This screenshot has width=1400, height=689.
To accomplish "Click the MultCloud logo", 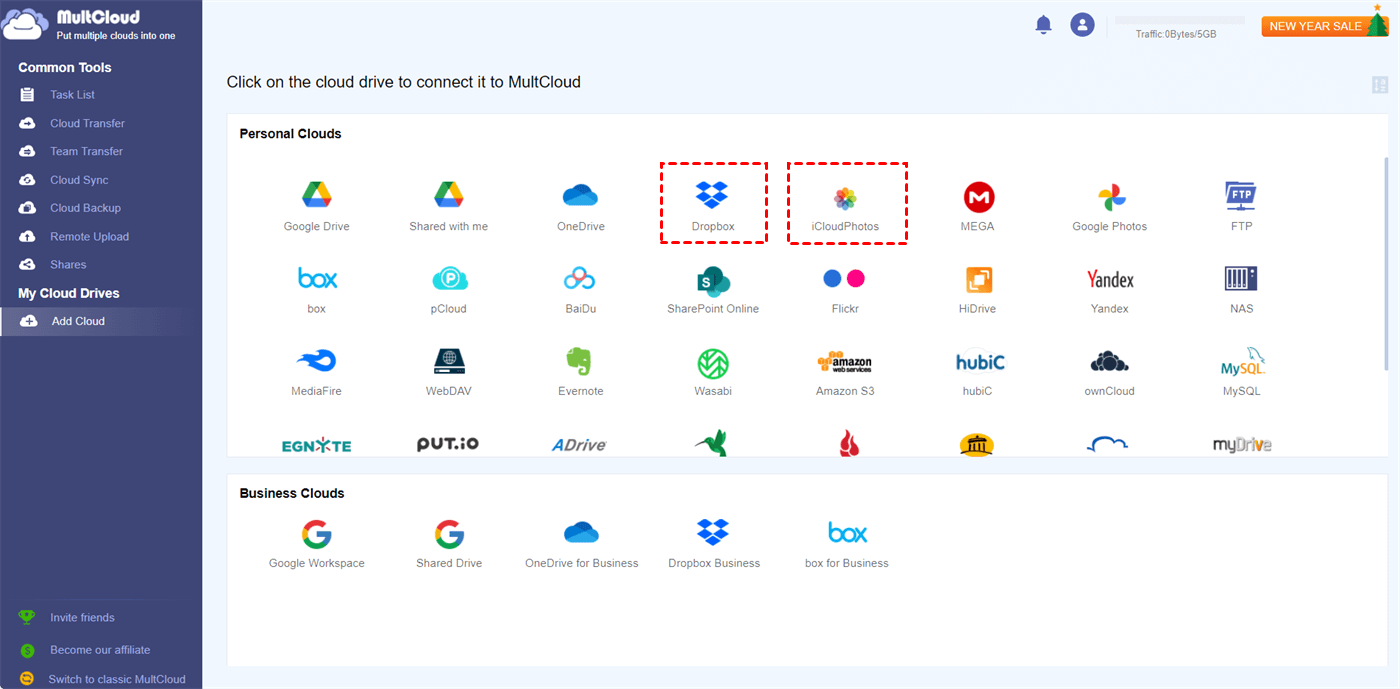I will [89, 25].
